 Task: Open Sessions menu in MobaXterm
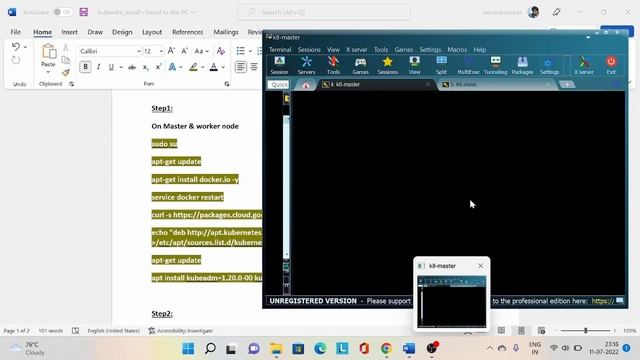click(x=309, y=49)
